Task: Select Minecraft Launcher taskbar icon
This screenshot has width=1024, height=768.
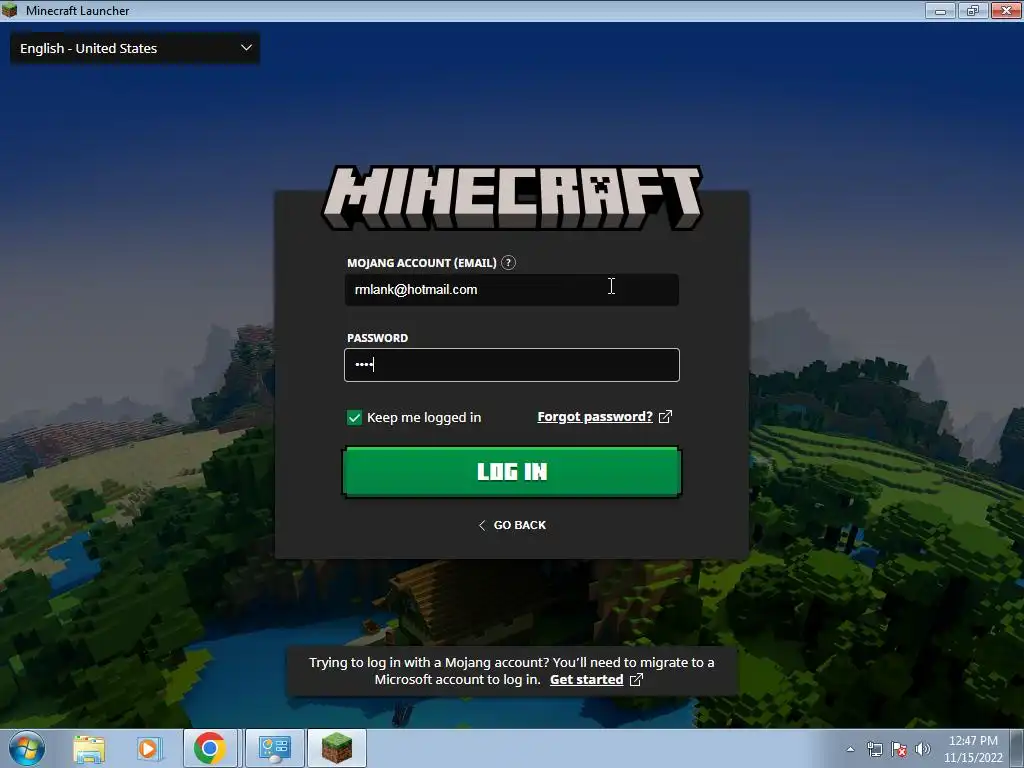Action: [337, 748]
